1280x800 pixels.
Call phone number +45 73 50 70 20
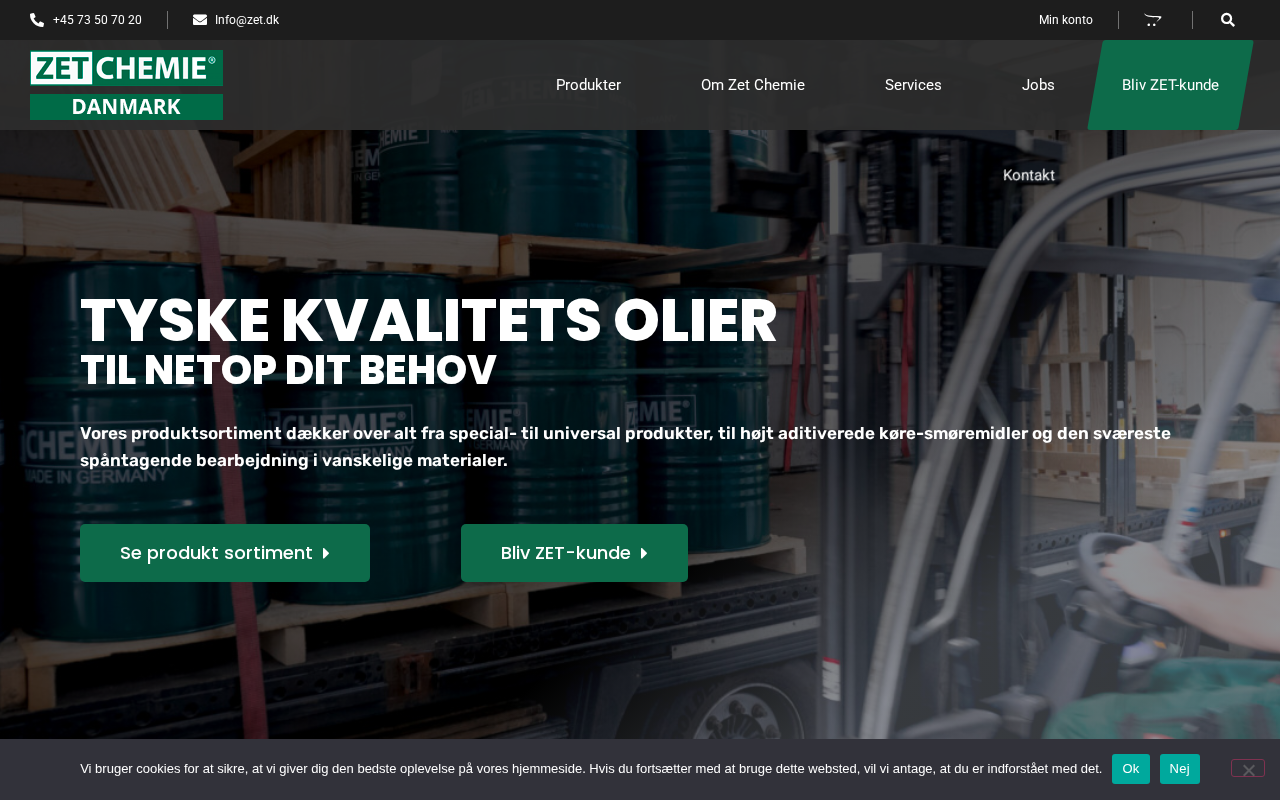[97, 20]
